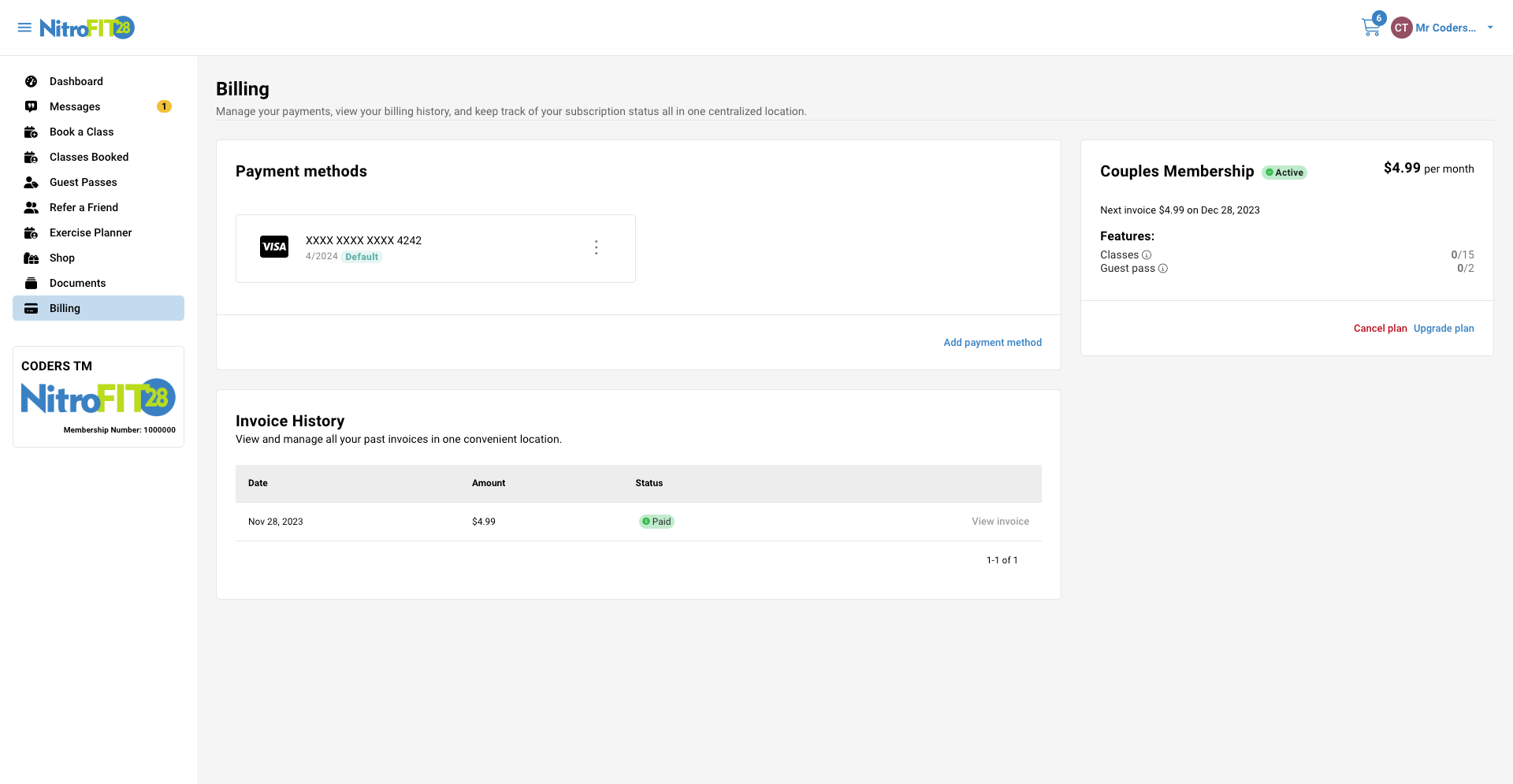Click the Dashboard gauge icon
The width and height of the screenshot is (1513, 784).
pos(32,81)
